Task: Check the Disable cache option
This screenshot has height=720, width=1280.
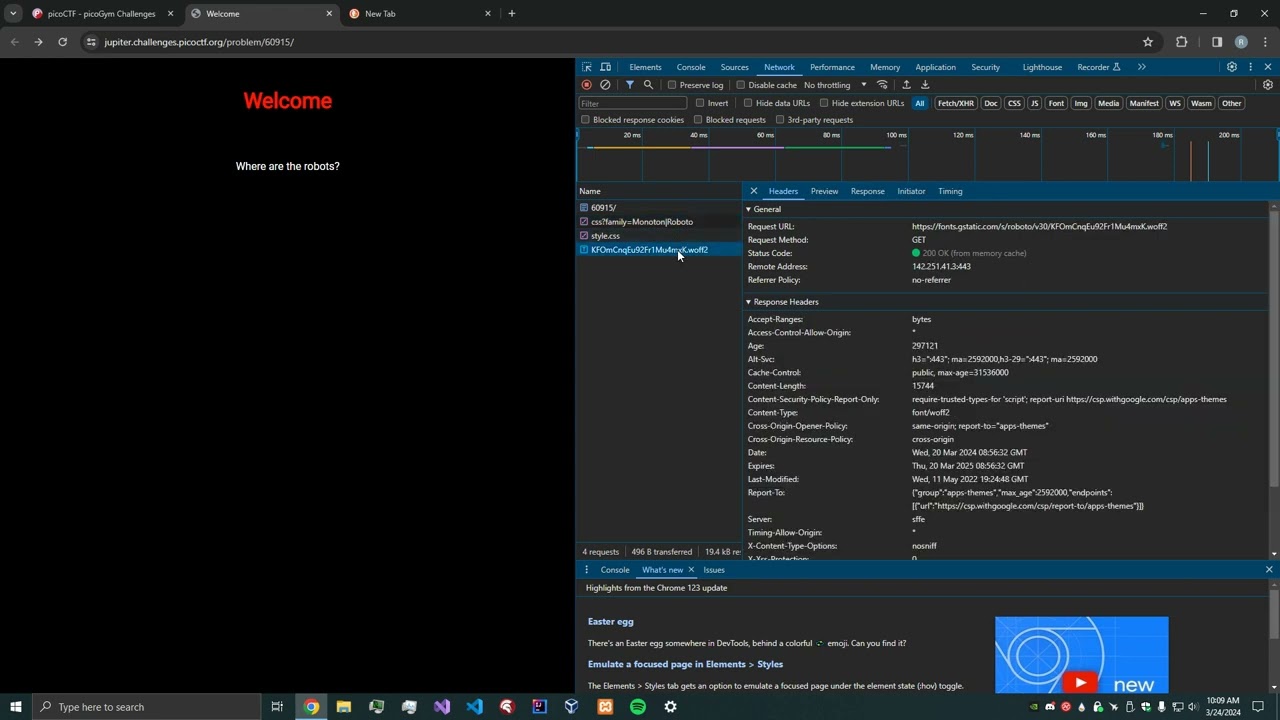Action: coord(741,85)
